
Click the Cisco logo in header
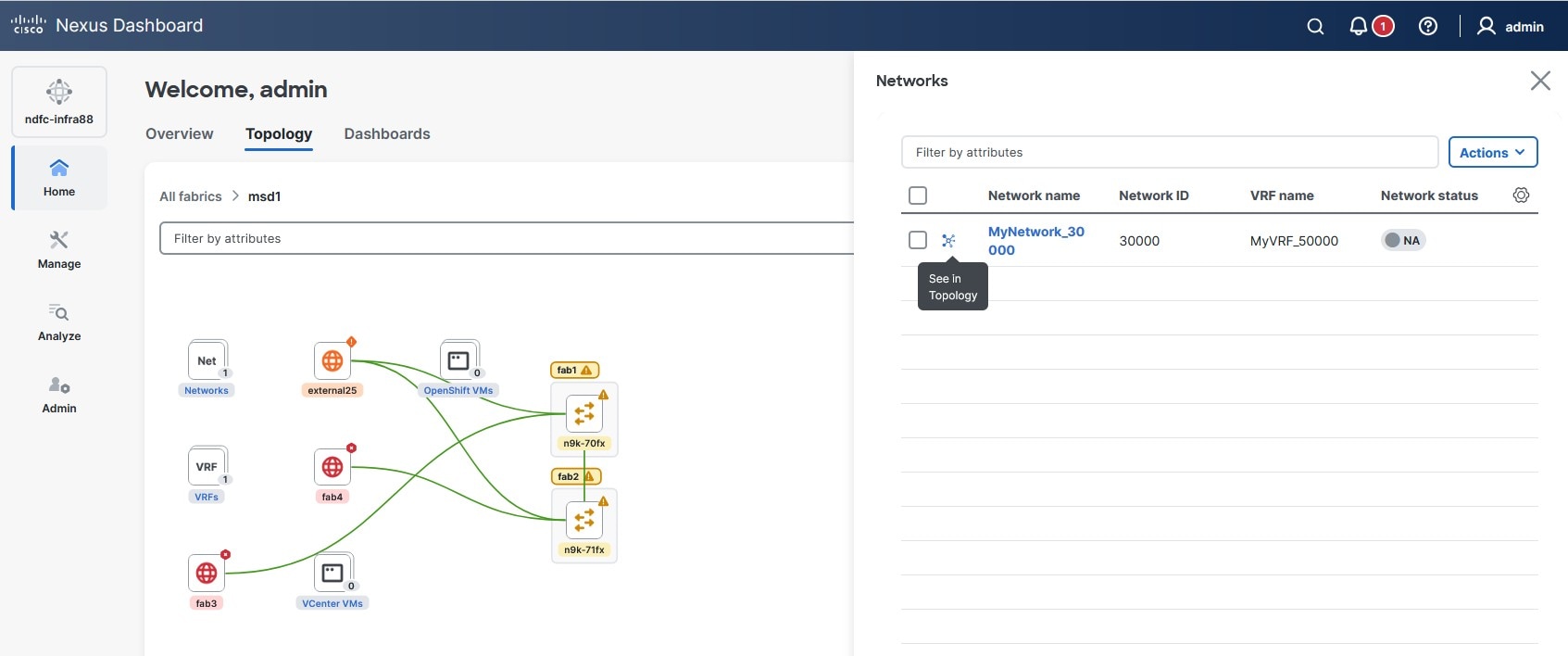(x=28, y=25)
